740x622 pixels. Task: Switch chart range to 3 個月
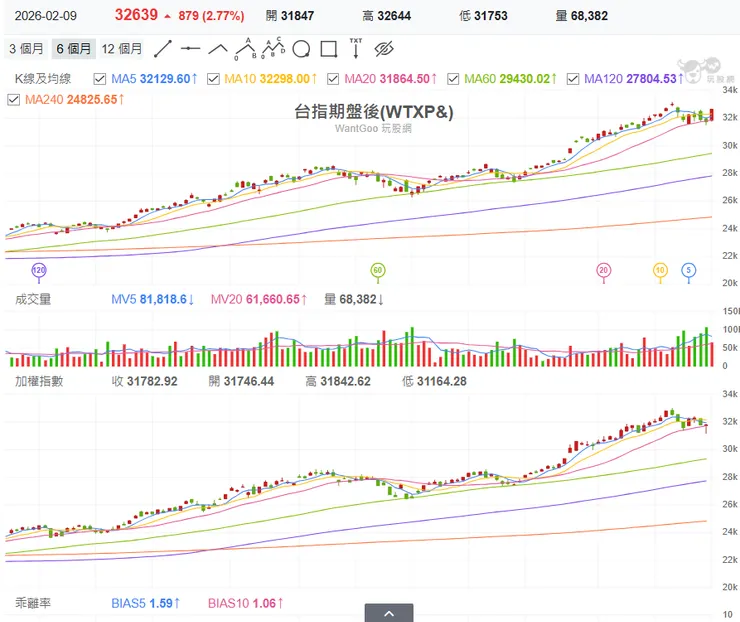click(x=26, y=49)
